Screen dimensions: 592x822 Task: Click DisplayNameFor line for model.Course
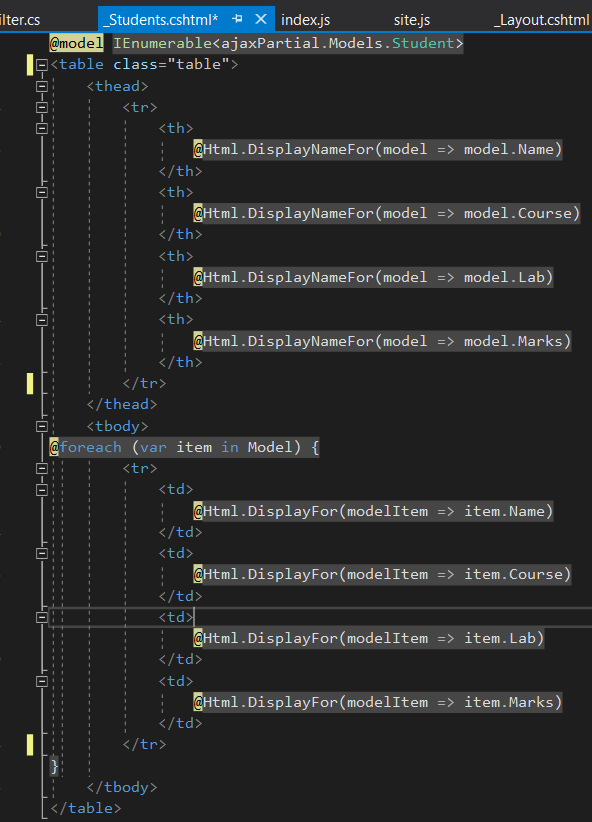387,213
